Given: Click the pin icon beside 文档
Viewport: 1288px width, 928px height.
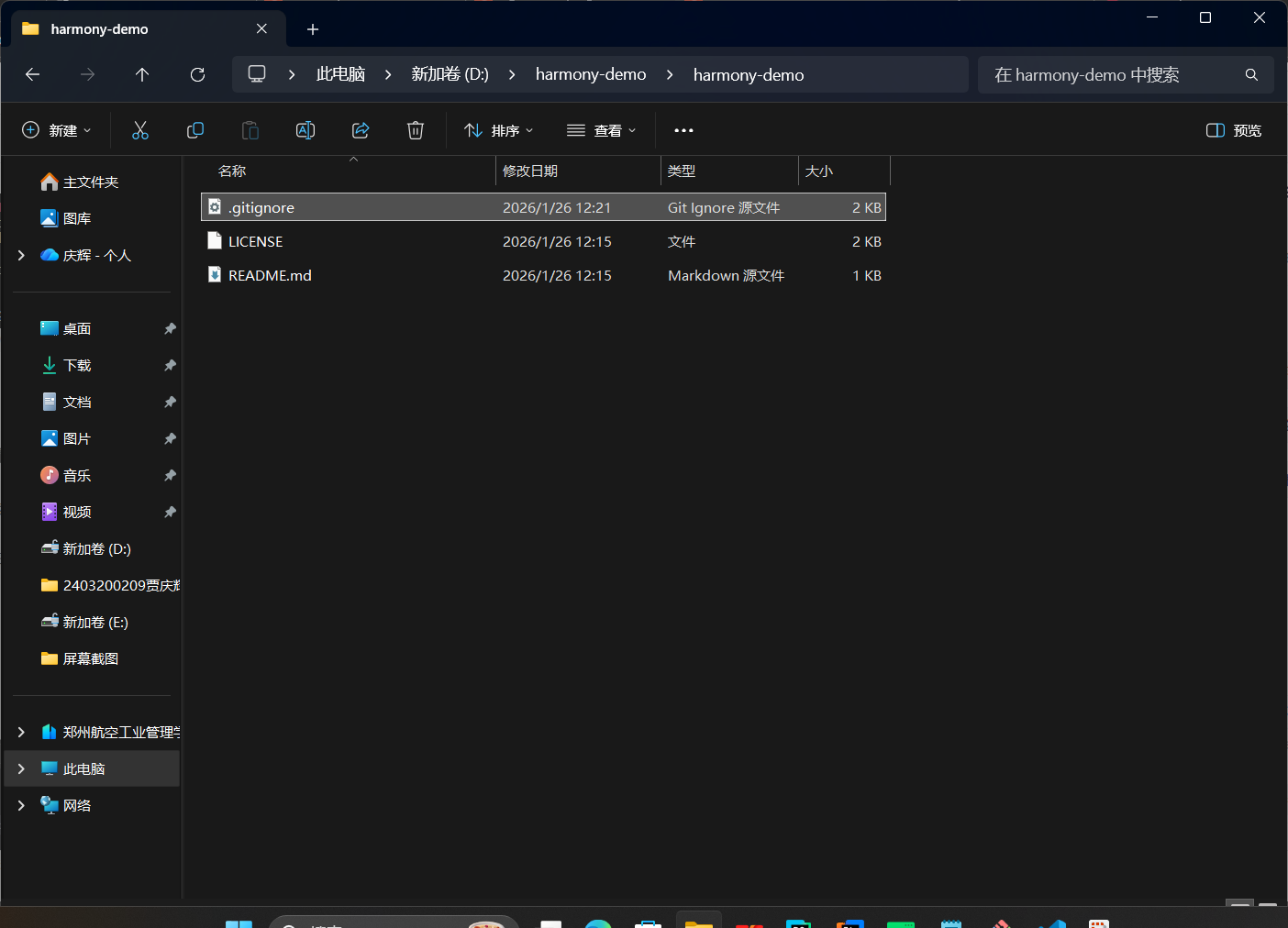Looking at the screenshot, I should (x=170, y=402).
